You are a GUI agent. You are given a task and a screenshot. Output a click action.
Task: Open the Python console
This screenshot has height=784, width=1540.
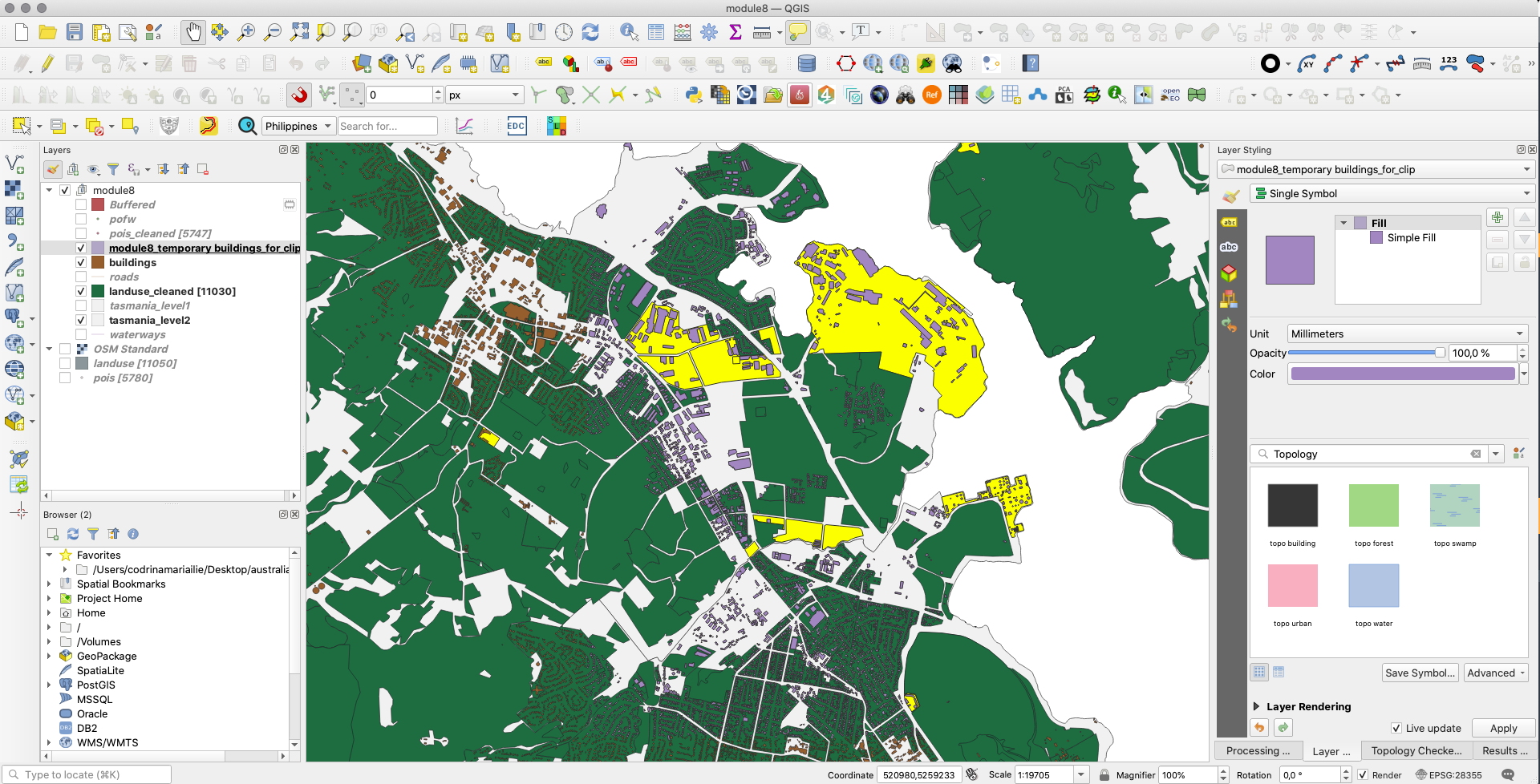[x=694, y=95]
